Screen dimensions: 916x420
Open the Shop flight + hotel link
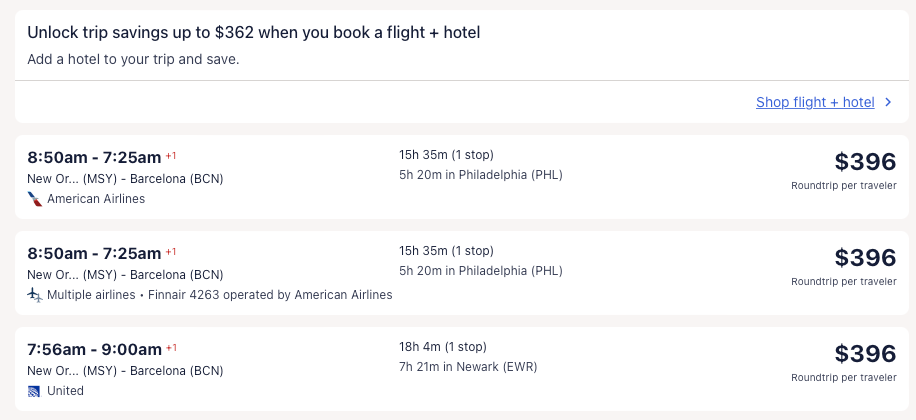(815, 102)
